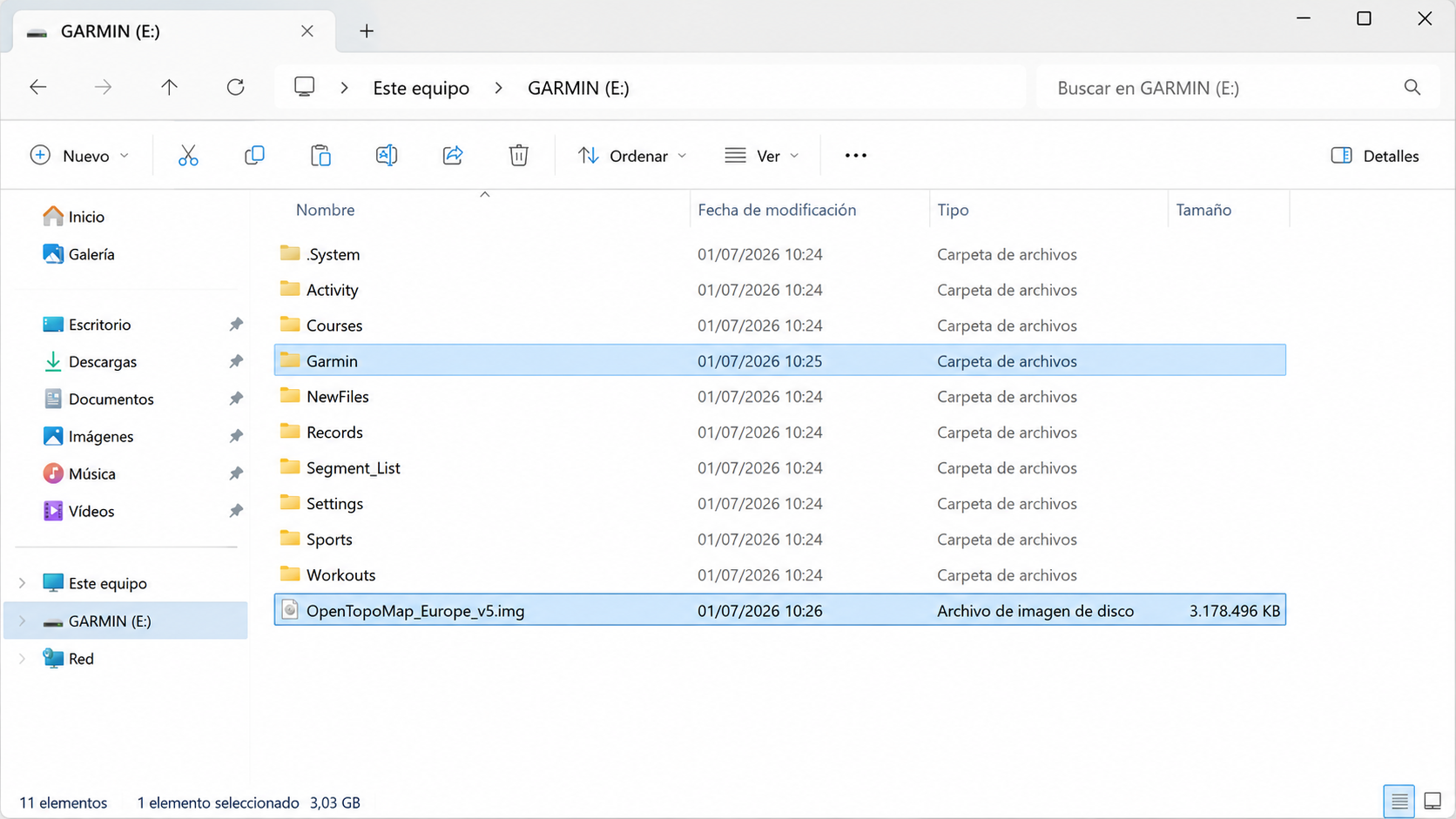This screenshot has width=1456, height=819.
Task: Select the .System folder
Action: tap(779, 254)
